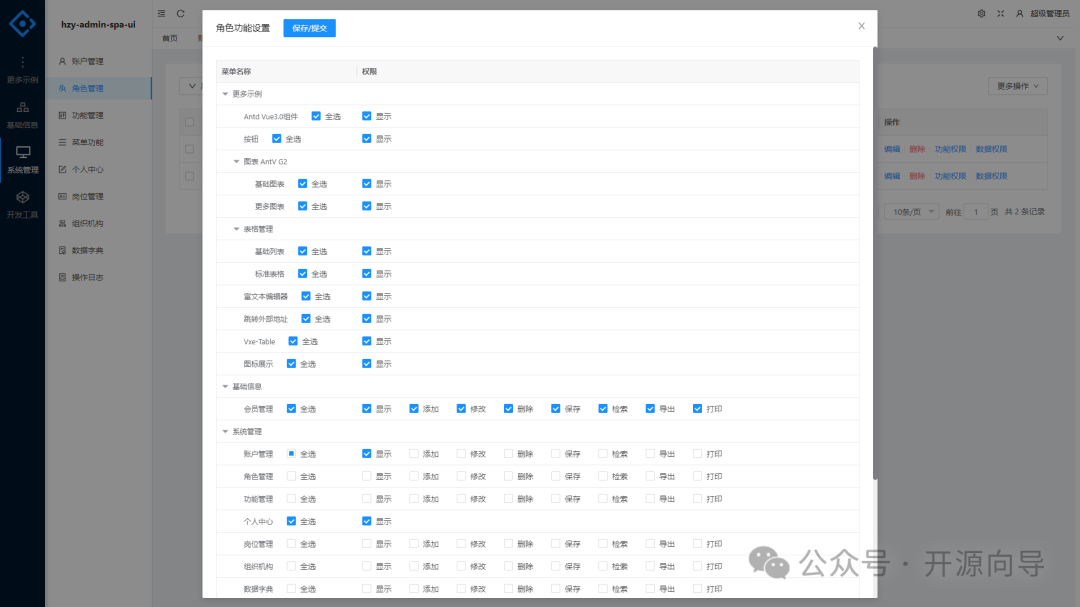Click 编辑 link in first table row

(892, 149)
